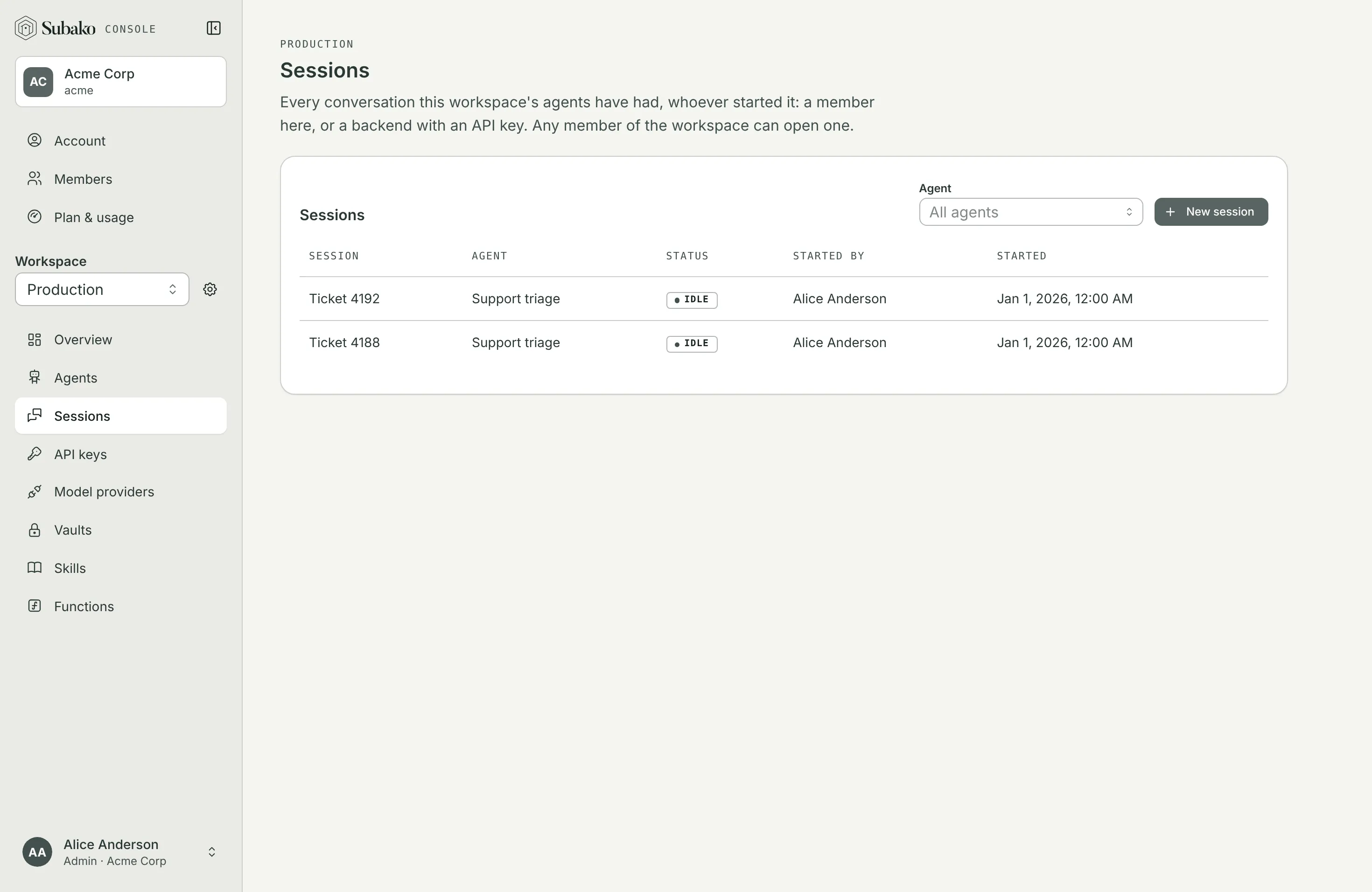Collapse the sidebar panel icon
This screenshot has width=1372, height=892.
[x=213, y=28]
